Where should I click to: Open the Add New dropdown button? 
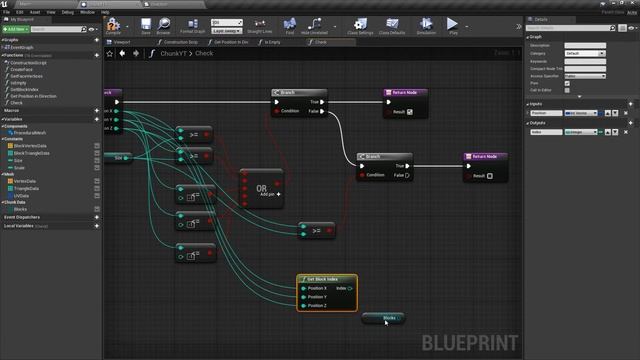tap(16, 29)
